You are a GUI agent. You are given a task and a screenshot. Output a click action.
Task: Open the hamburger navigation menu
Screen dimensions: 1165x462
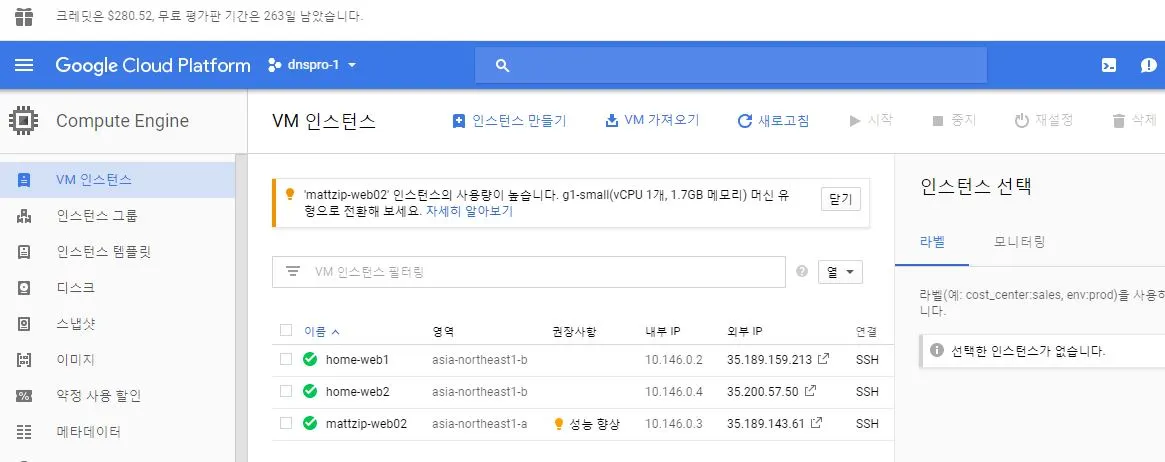pos(24,65)
